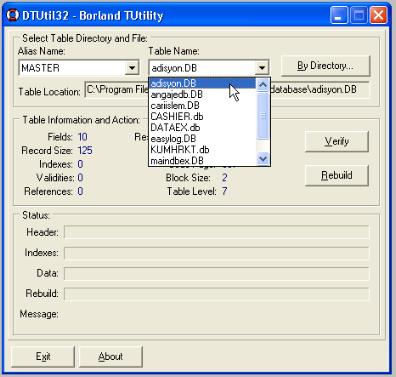Click the list scrollbar up arrow
Screen dimensions: 396x377
(263, 85)
